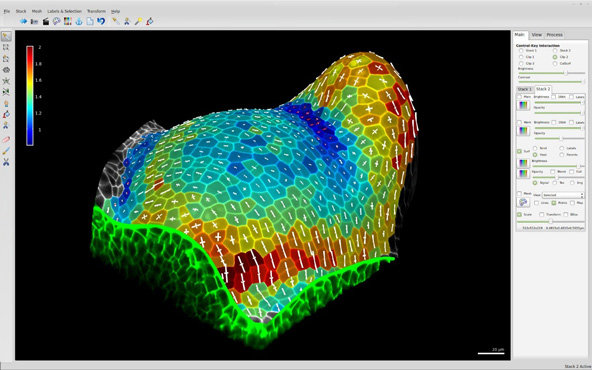Open the mesh View dropdown showing Selected
Screen dimensions: 592x370
tap(563, 195)
